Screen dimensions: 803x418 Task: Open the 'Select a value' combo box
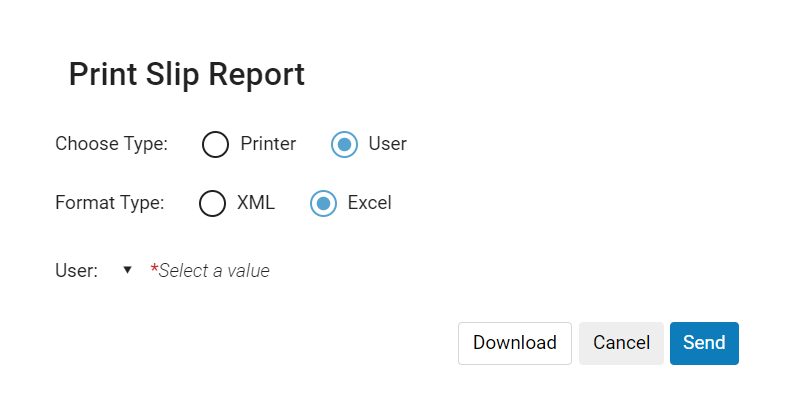tap(214, 270)
